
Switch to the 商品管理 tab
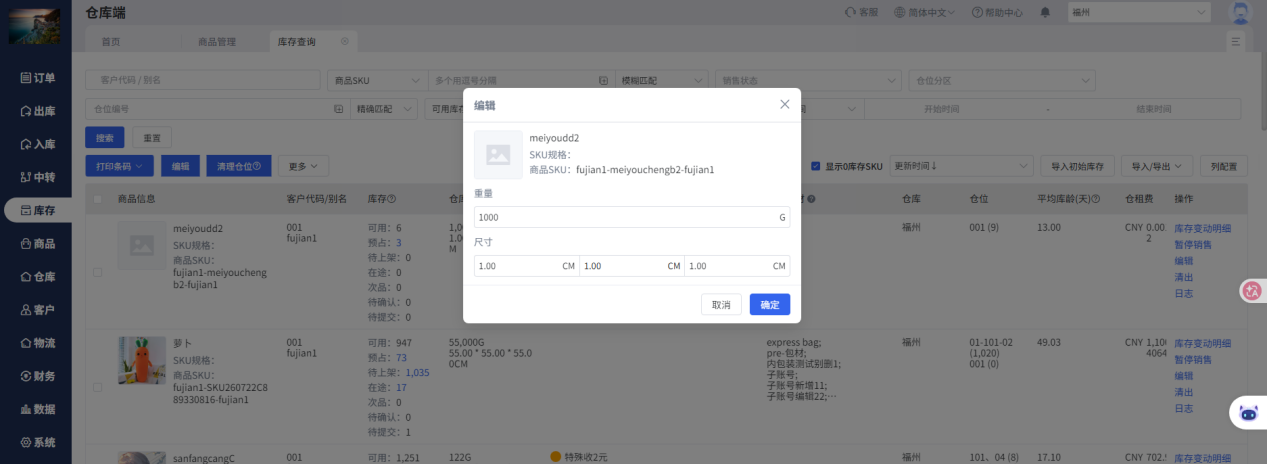point(217,42)
